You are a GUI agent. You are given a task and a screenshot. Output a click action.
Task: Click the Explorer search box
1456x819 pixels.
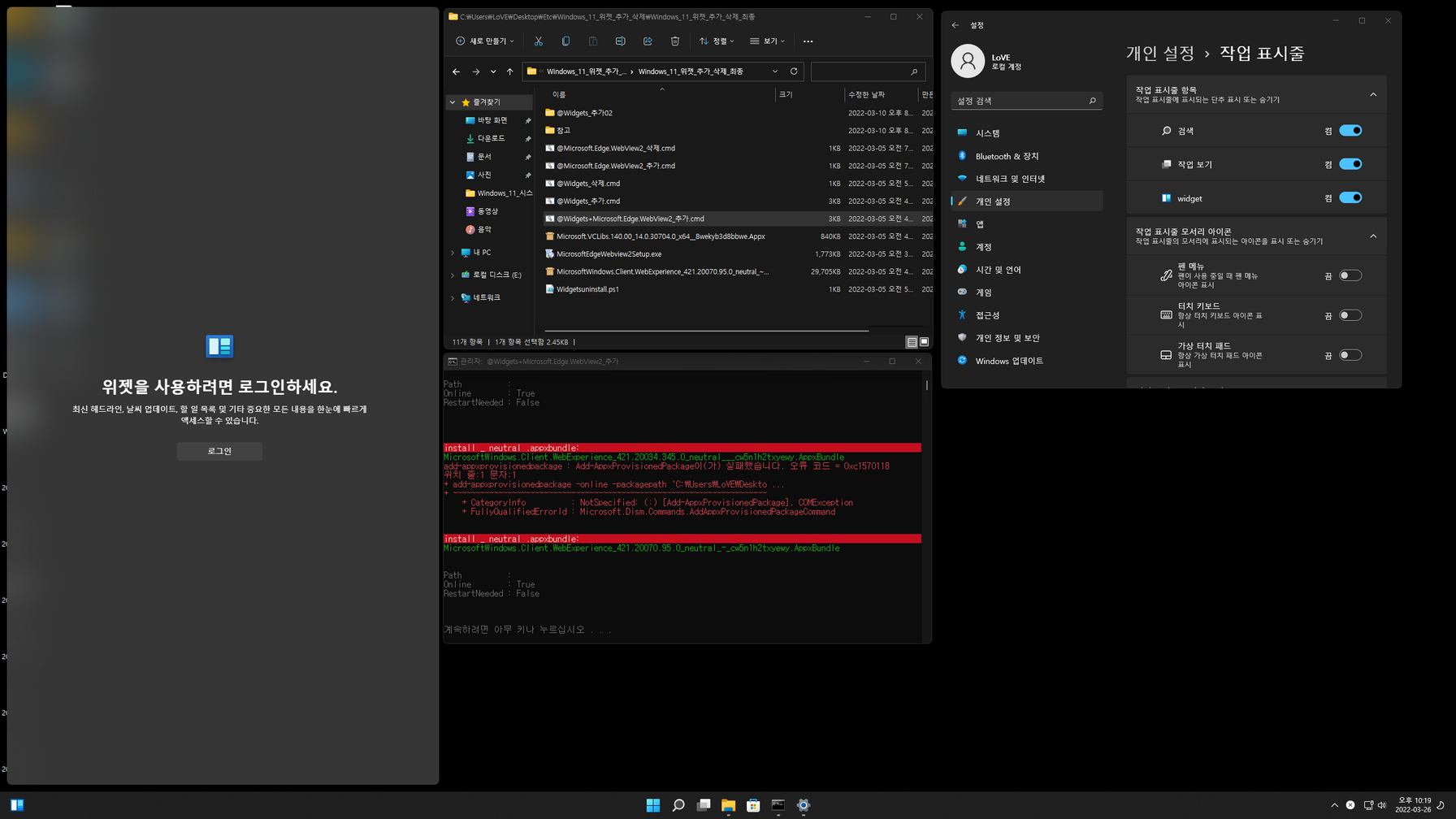click(868, 71)
